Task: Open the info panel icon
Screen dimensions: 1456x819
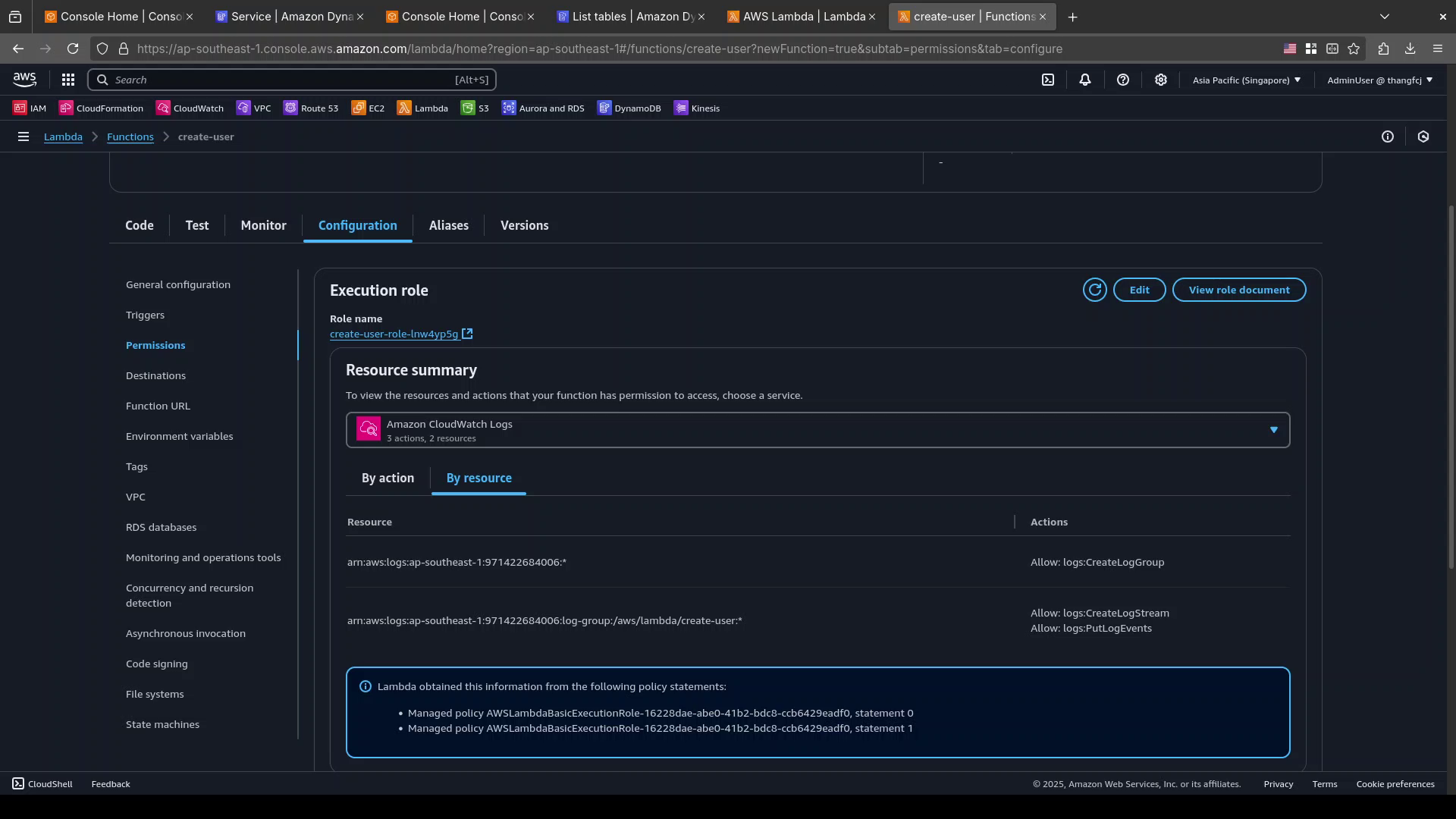Action: click(1387, 136)
